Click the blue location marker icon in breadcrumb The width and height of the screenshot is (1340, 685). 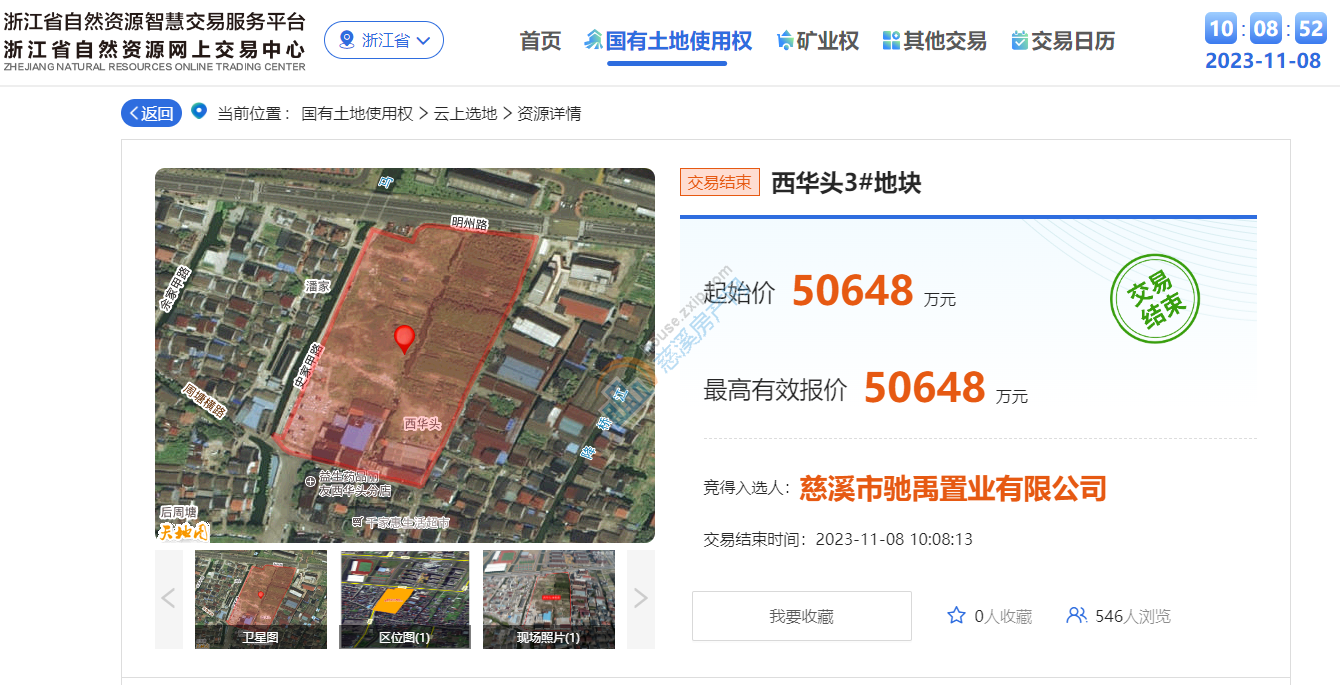[x=199, y=112]
